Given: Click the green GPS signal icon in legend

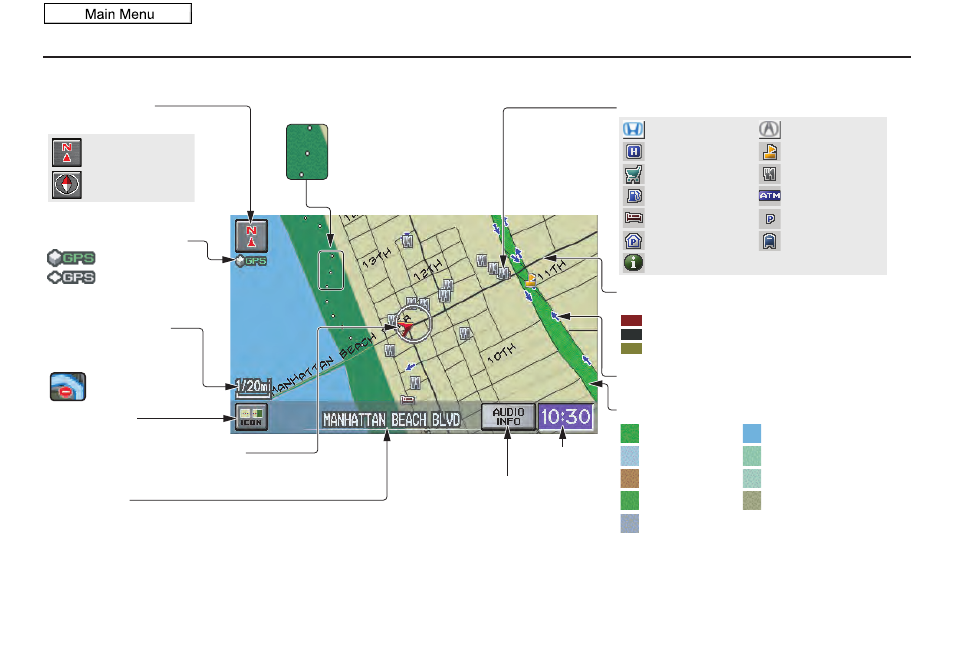Looking at the screenshot, I should point(71,258).
